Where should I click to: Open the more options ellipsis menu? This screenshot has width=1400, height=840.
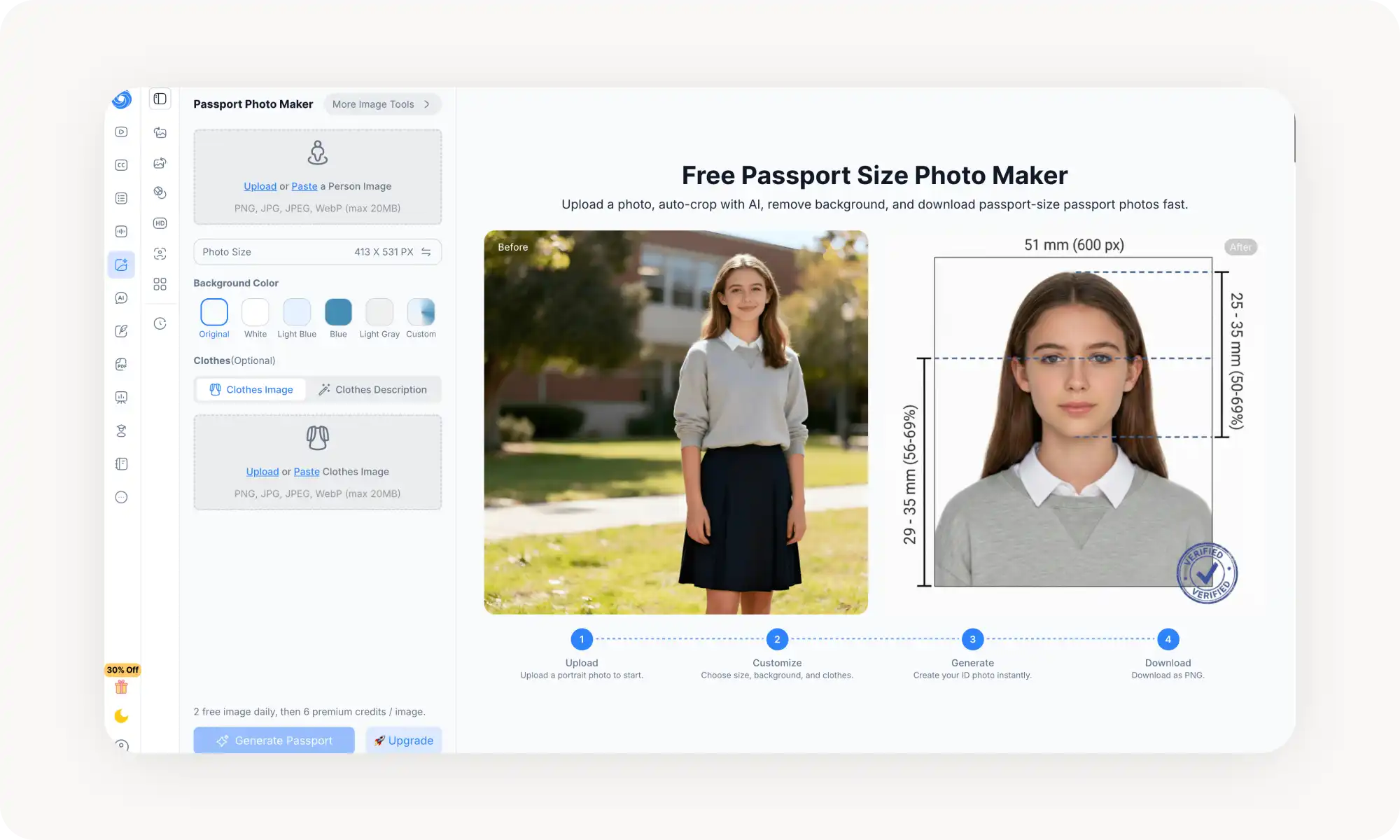[x=121, y=497]
